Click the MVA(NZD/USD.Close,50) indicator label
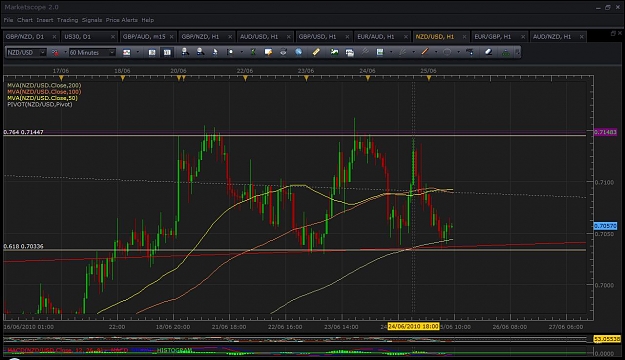Image resolution: width=625 pixels, height=360 pixels. (42, 98)
